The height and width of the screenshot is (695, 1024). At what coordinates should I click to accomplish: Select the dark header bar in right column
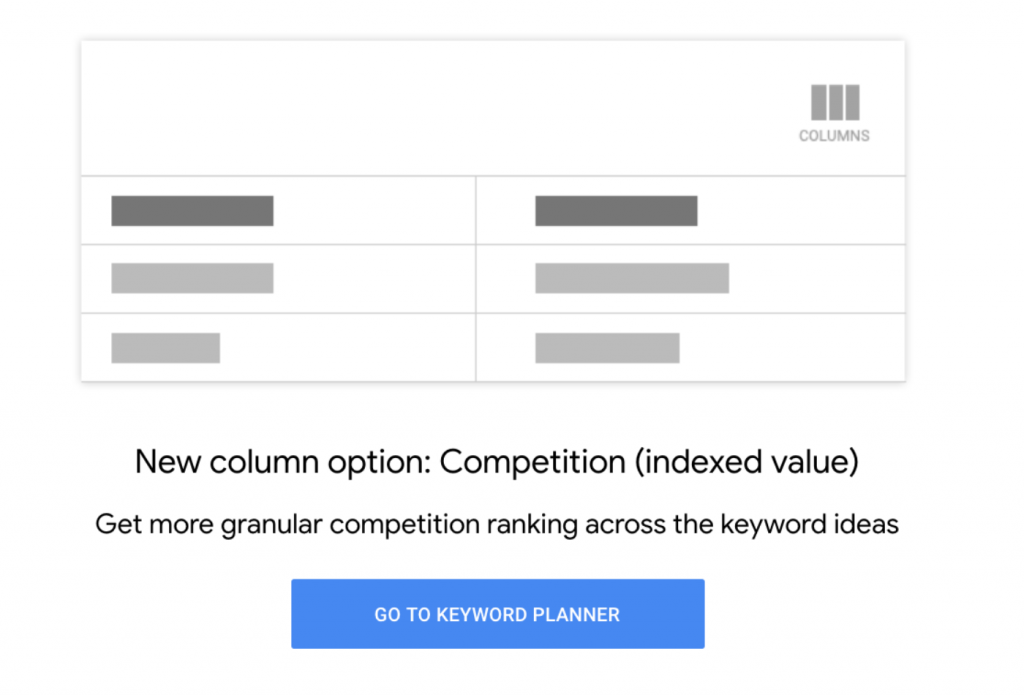click(x=616, y=211)
